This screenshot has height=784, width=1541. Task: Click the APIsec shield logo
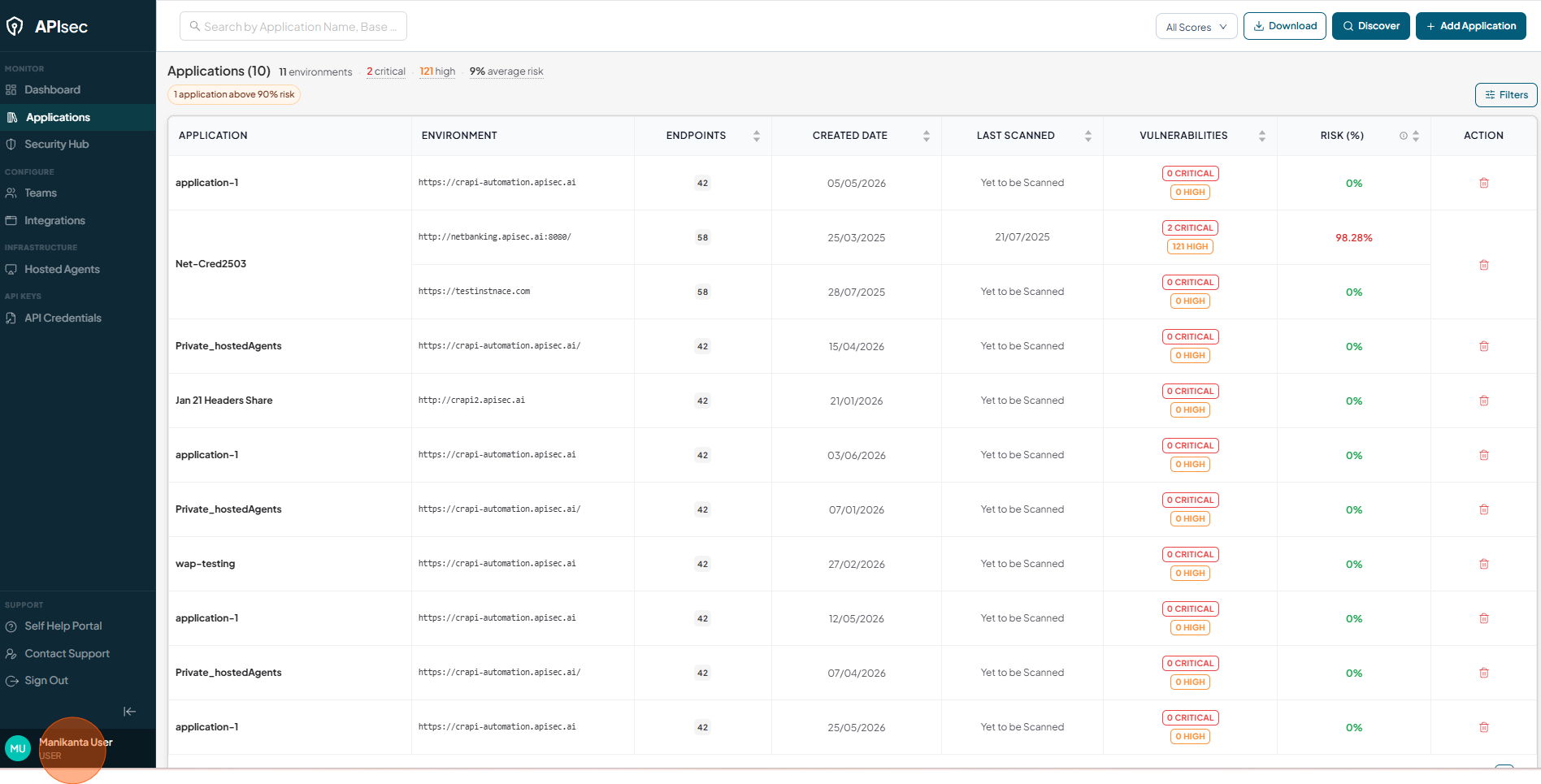click(x=15, y=27)
